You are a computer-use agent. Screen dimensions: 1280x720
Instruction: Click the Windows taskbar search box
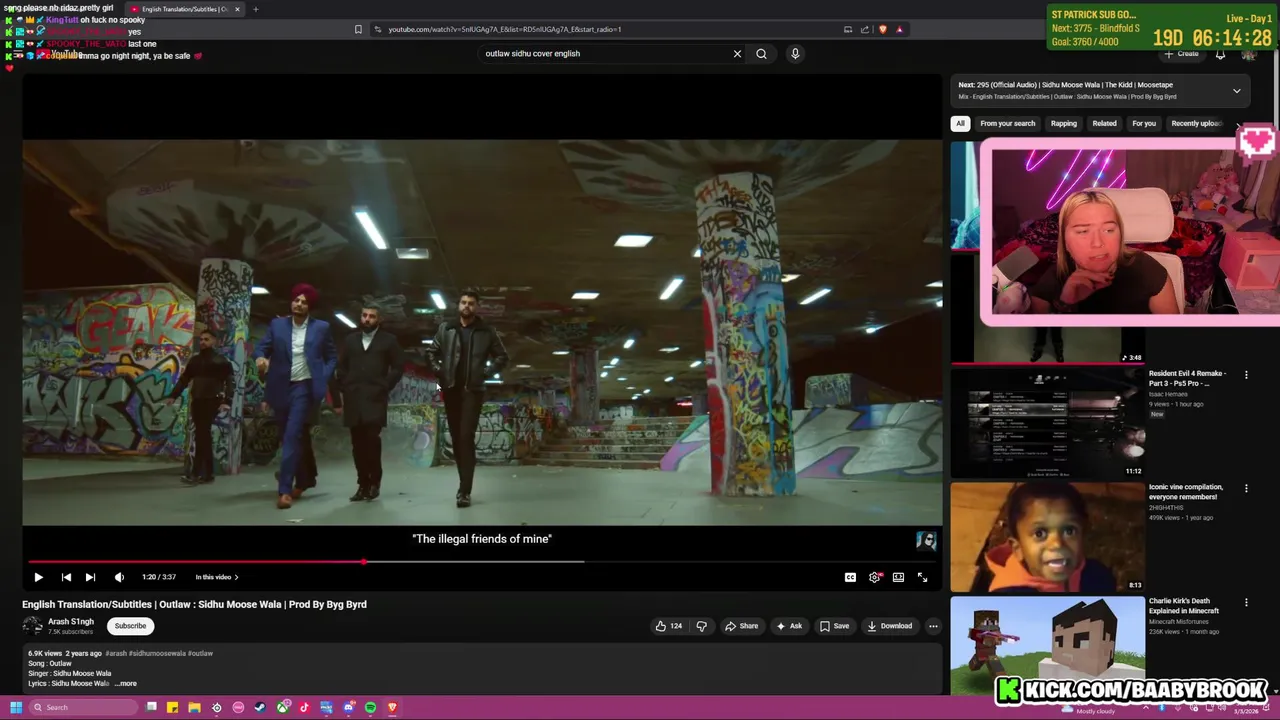83,708
